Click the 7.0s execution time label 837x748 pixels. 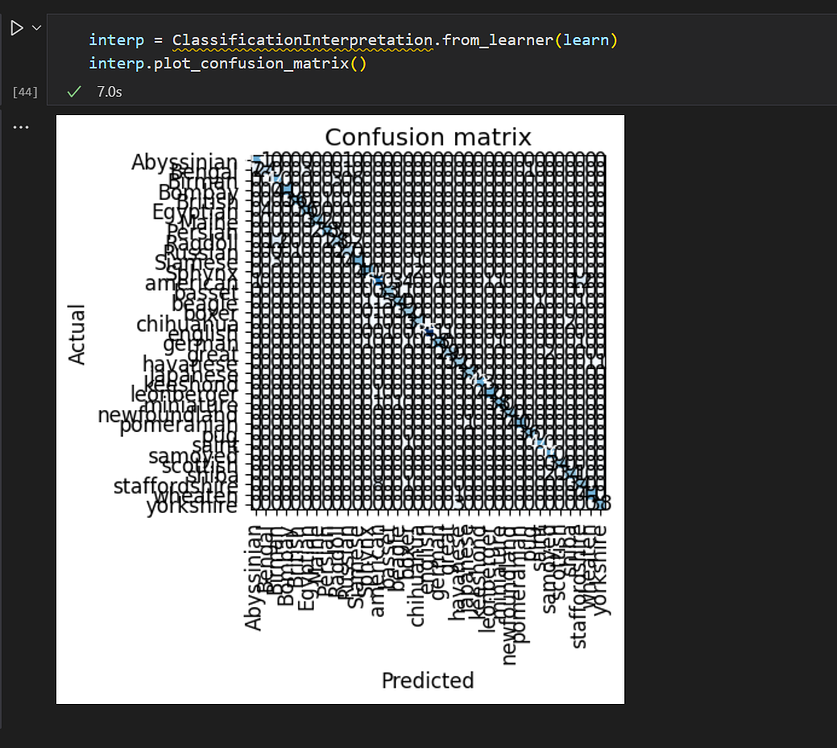tap(107, 91)
